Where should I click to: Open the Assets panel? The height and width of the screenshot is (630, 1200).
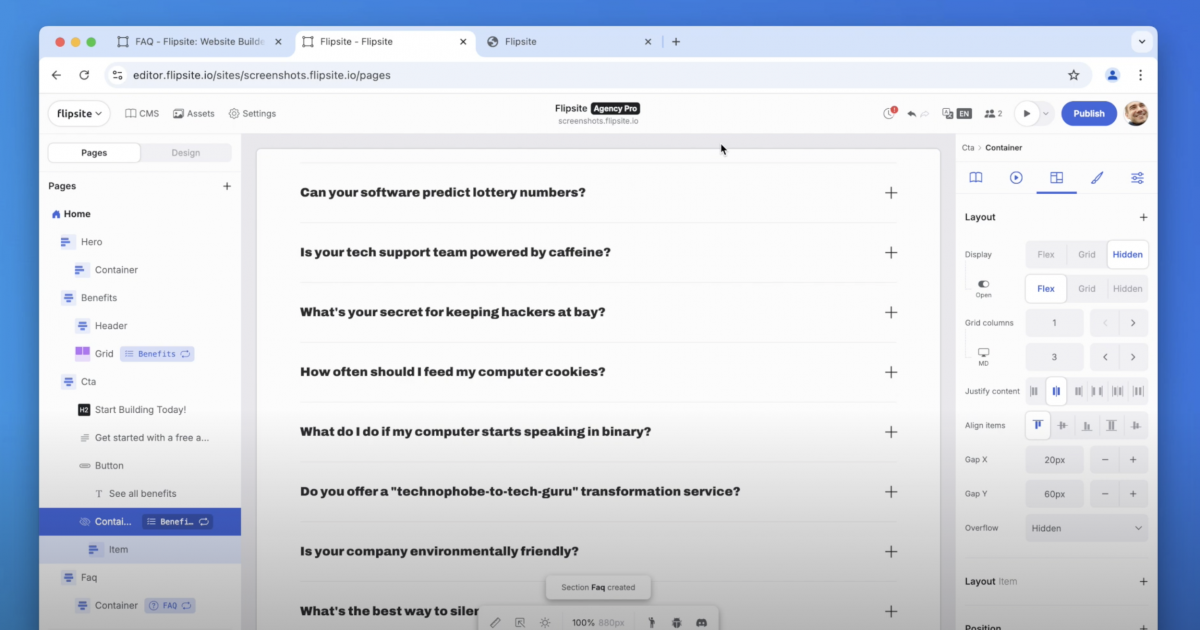193,113
